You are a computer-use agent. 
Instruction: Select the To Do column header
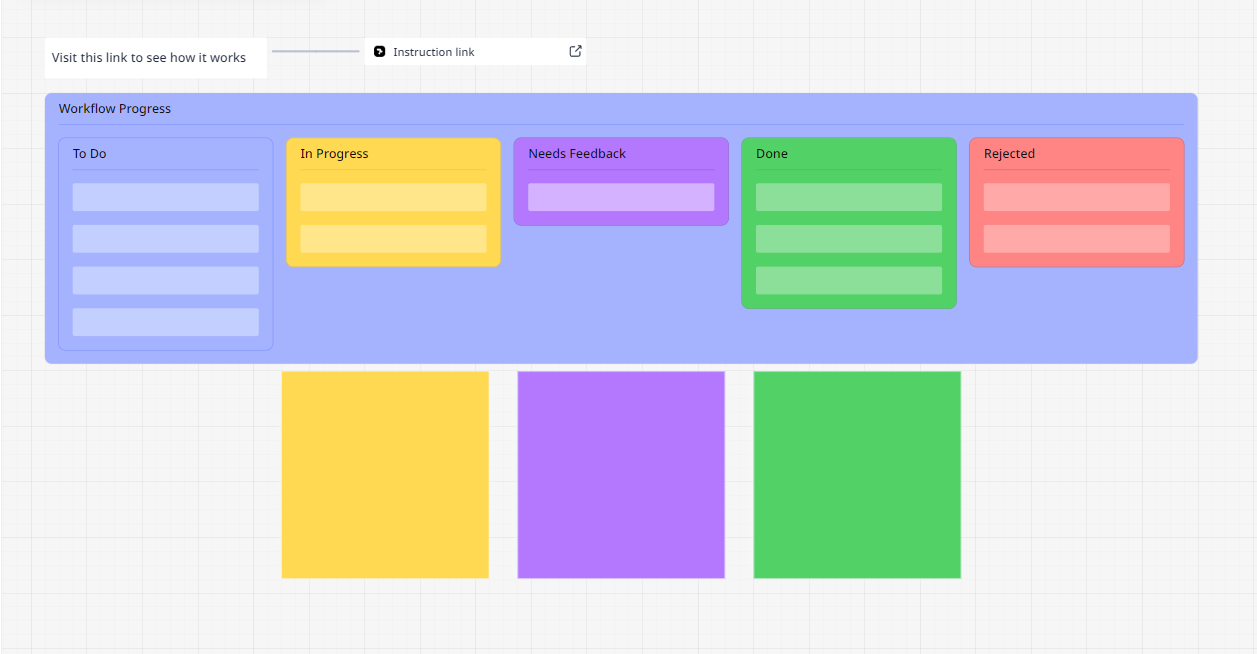point(90,154)
